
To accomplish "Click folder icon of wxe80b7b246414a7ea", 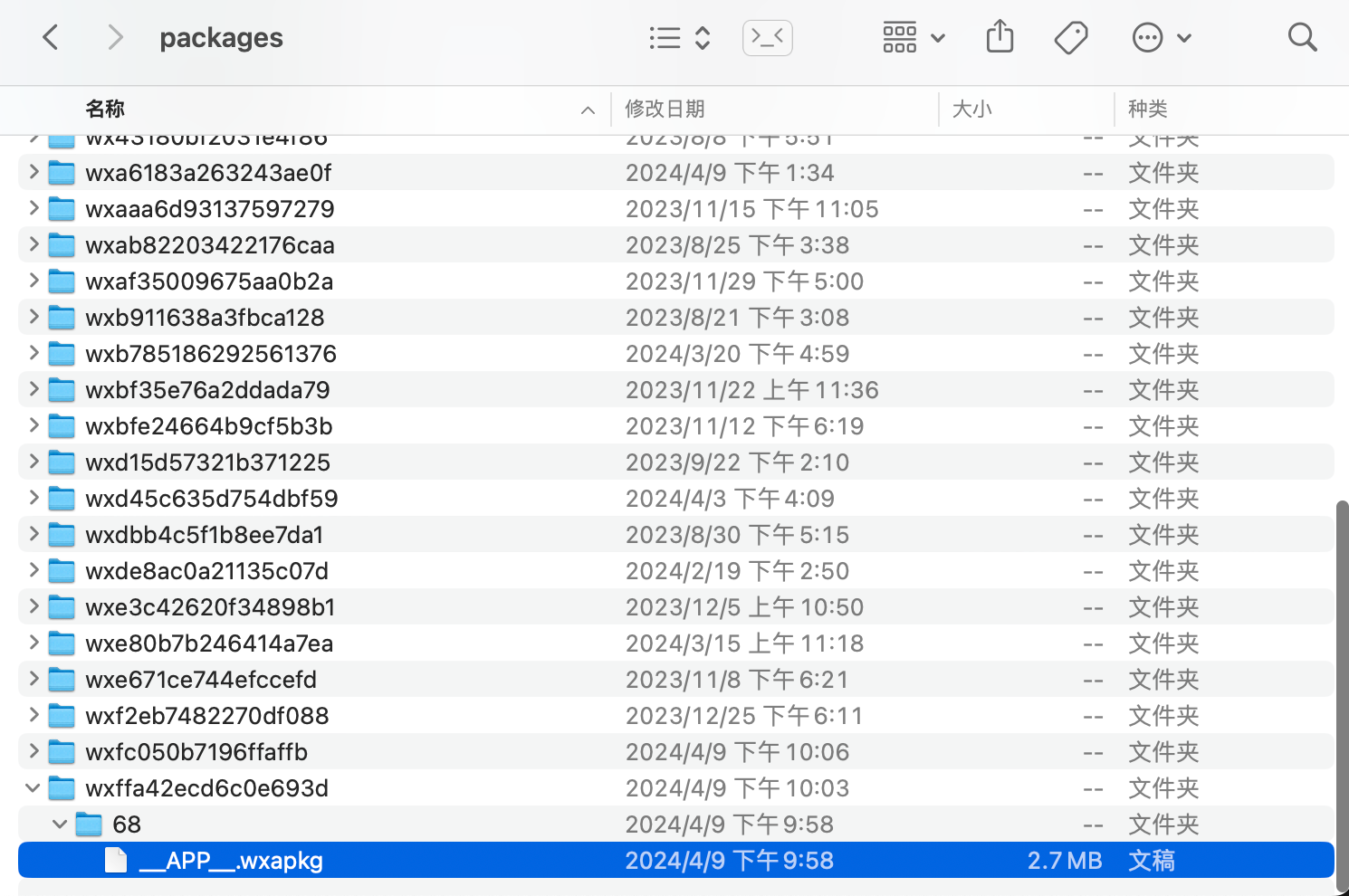I will [x=62, y=643].
